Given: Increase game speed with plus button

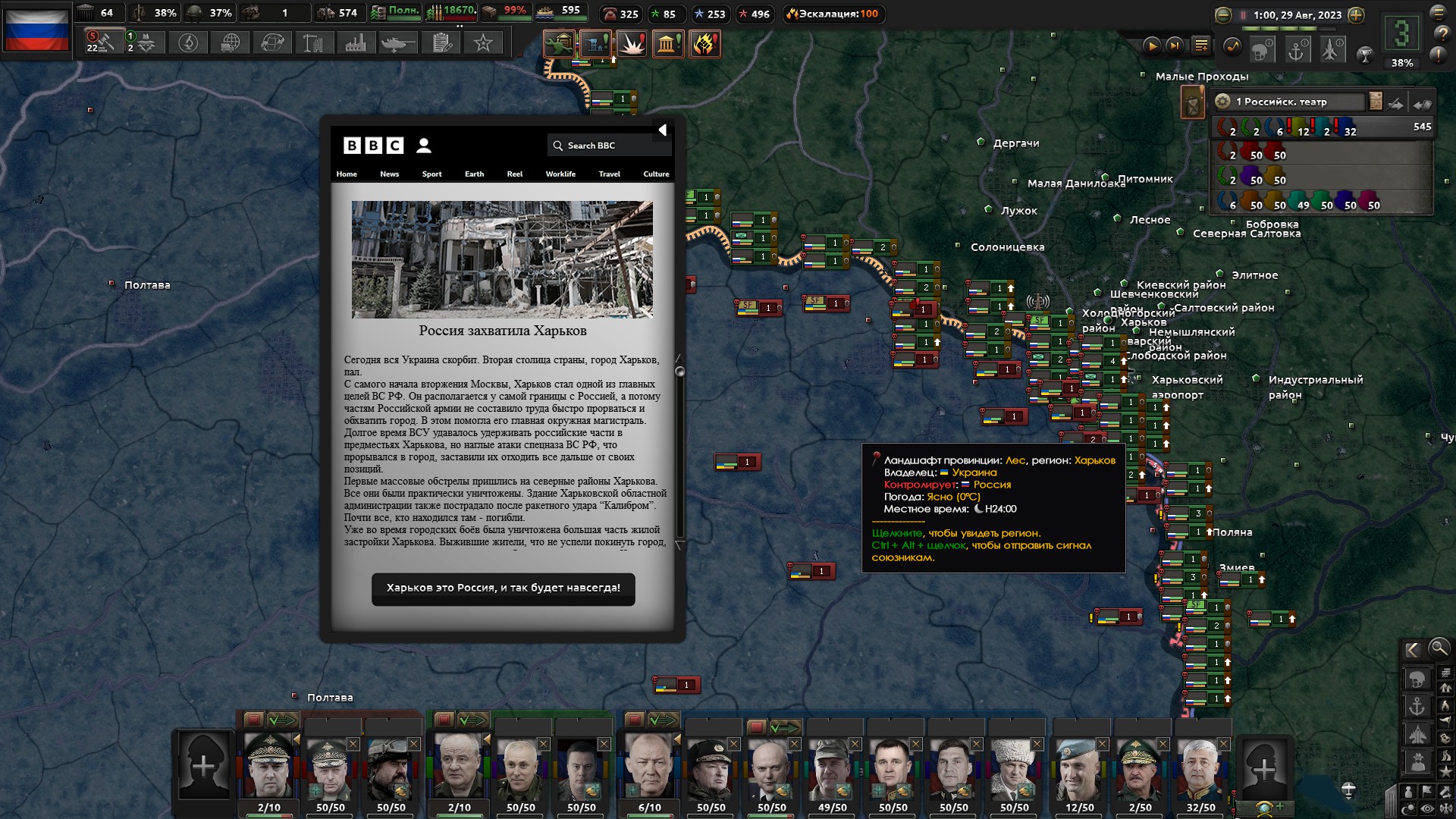Looking at the screenshot, I should 1356,15.
